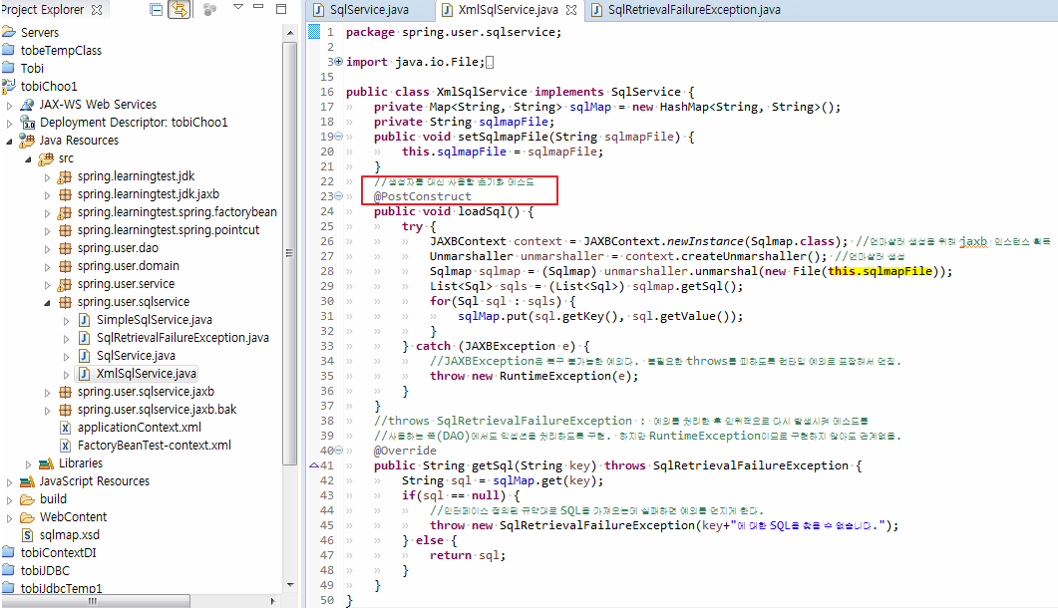This screenshot has height=608, width=1058.
Task: Expand the JAX-WS Web Services node
Action: (x=9, y=105)
